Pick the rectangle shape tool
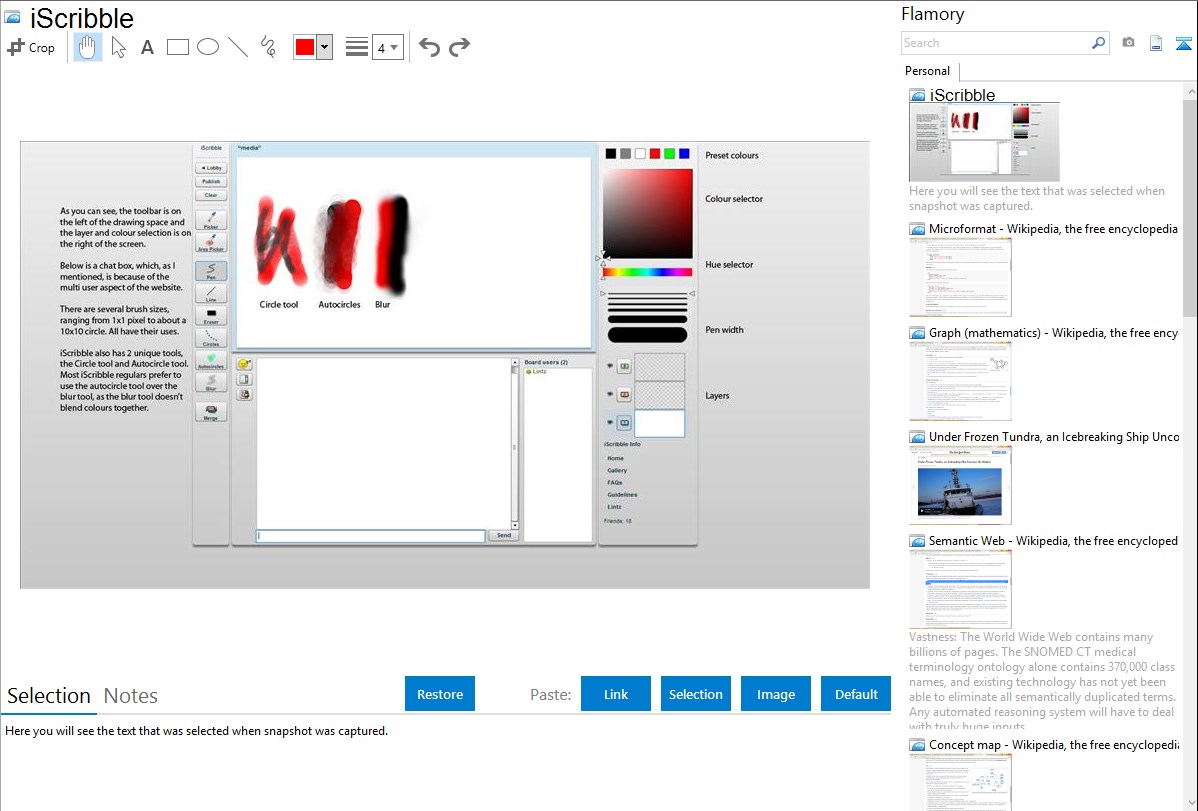 (x=177, y=47)
